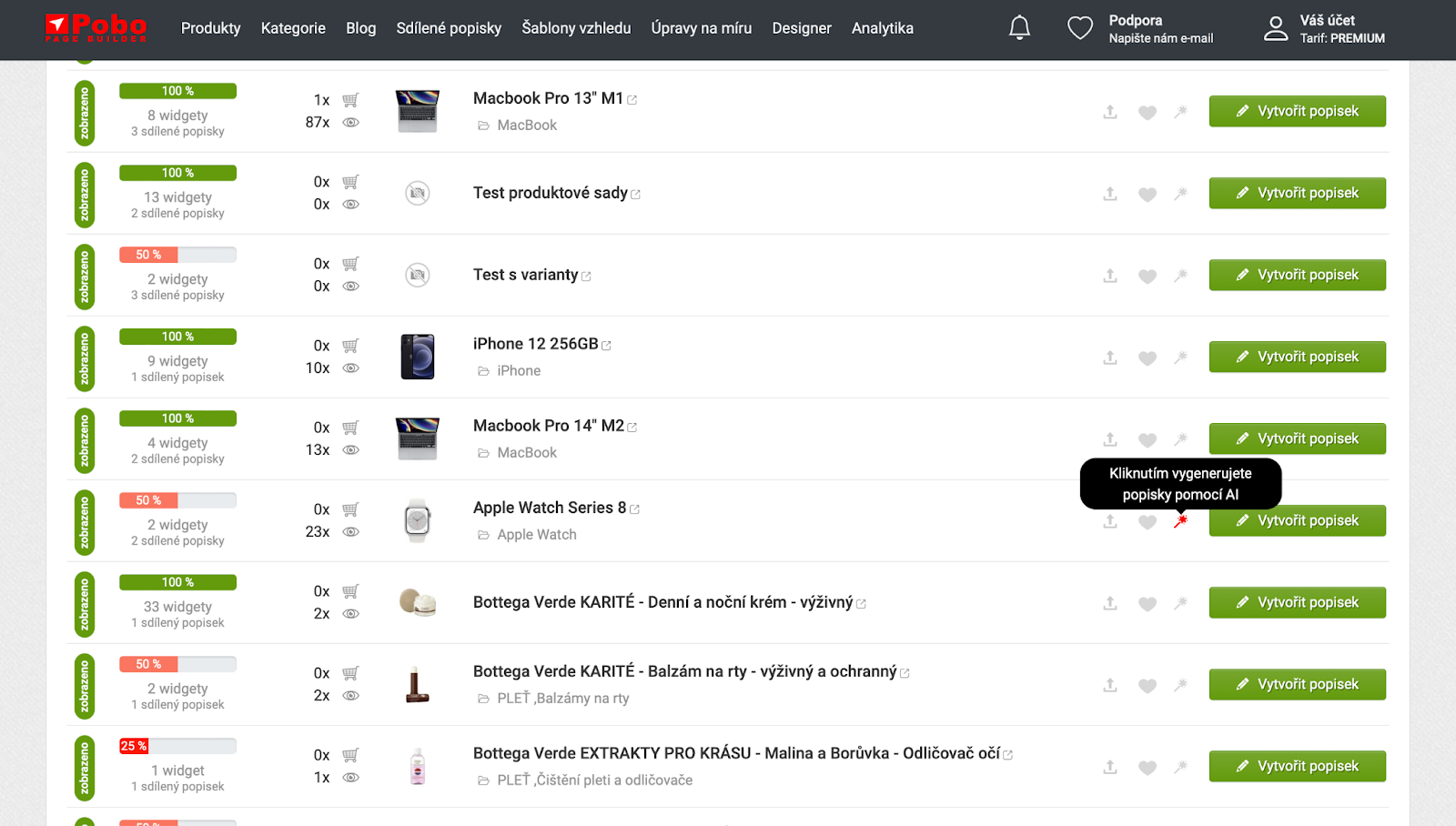The height and width of the screenshot is (826, 1456).
Task: Open Váš účet Tarif: PREMIUM
Action: pos(1342,29)
